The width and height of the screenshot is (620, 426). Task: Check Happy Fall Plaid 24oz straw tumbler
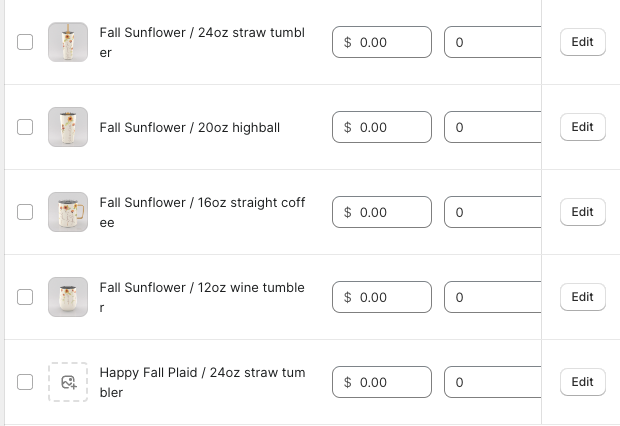pos(25,382)
